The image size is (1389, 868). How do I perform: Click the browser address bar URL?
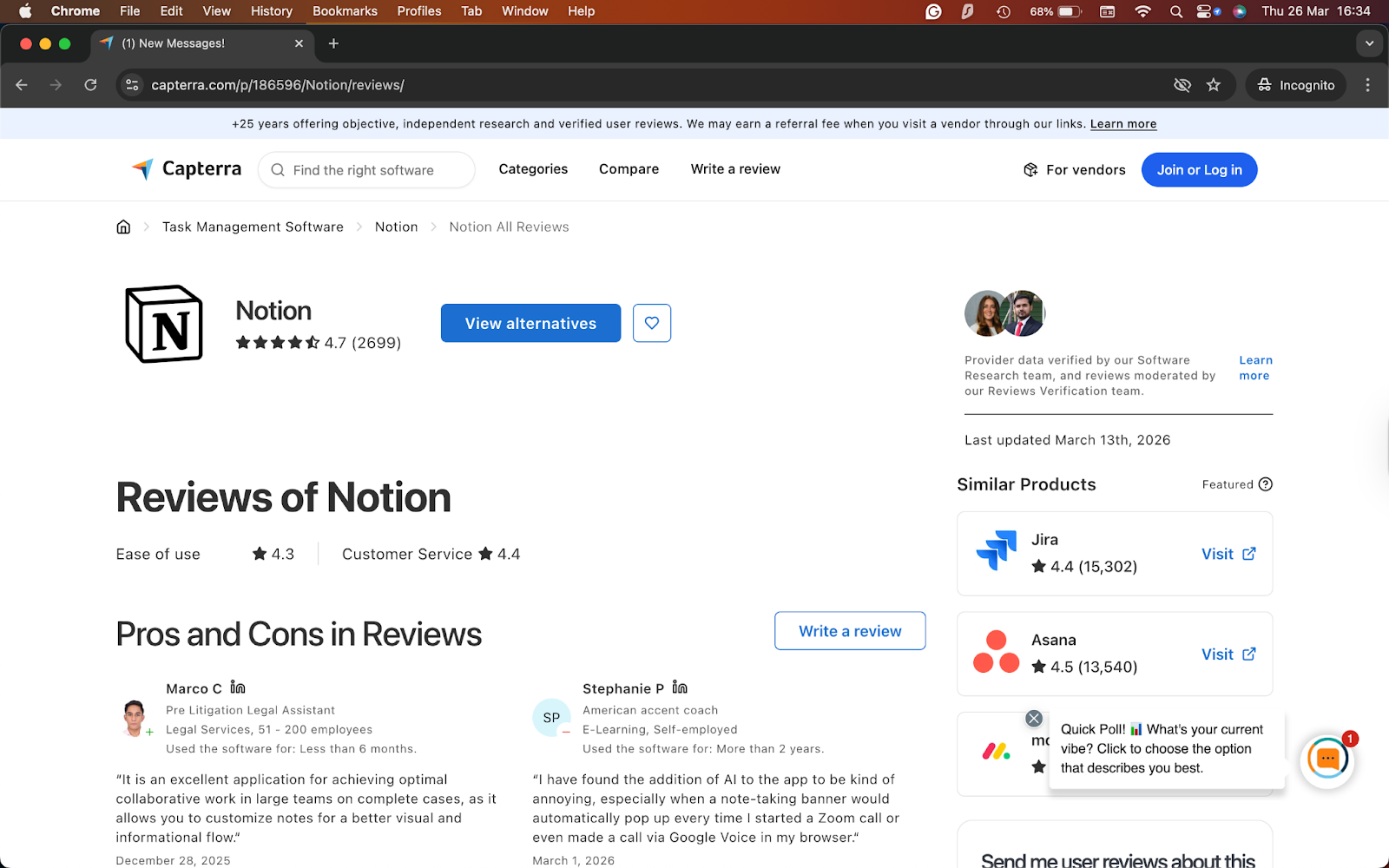pos(278,85)
